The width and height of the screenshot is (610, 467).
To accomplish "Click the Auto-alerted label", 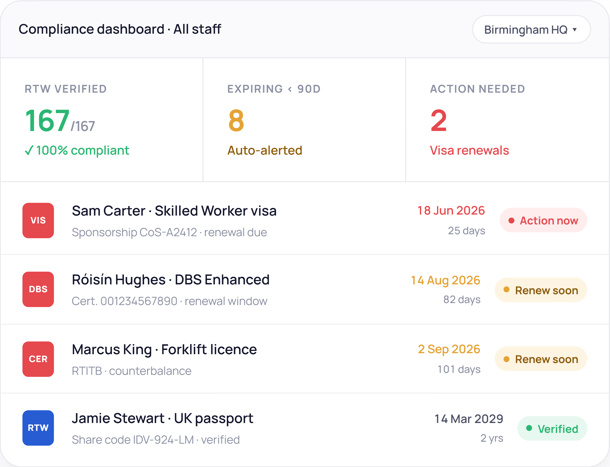I will pyautogui.click(x=265, y=150).
